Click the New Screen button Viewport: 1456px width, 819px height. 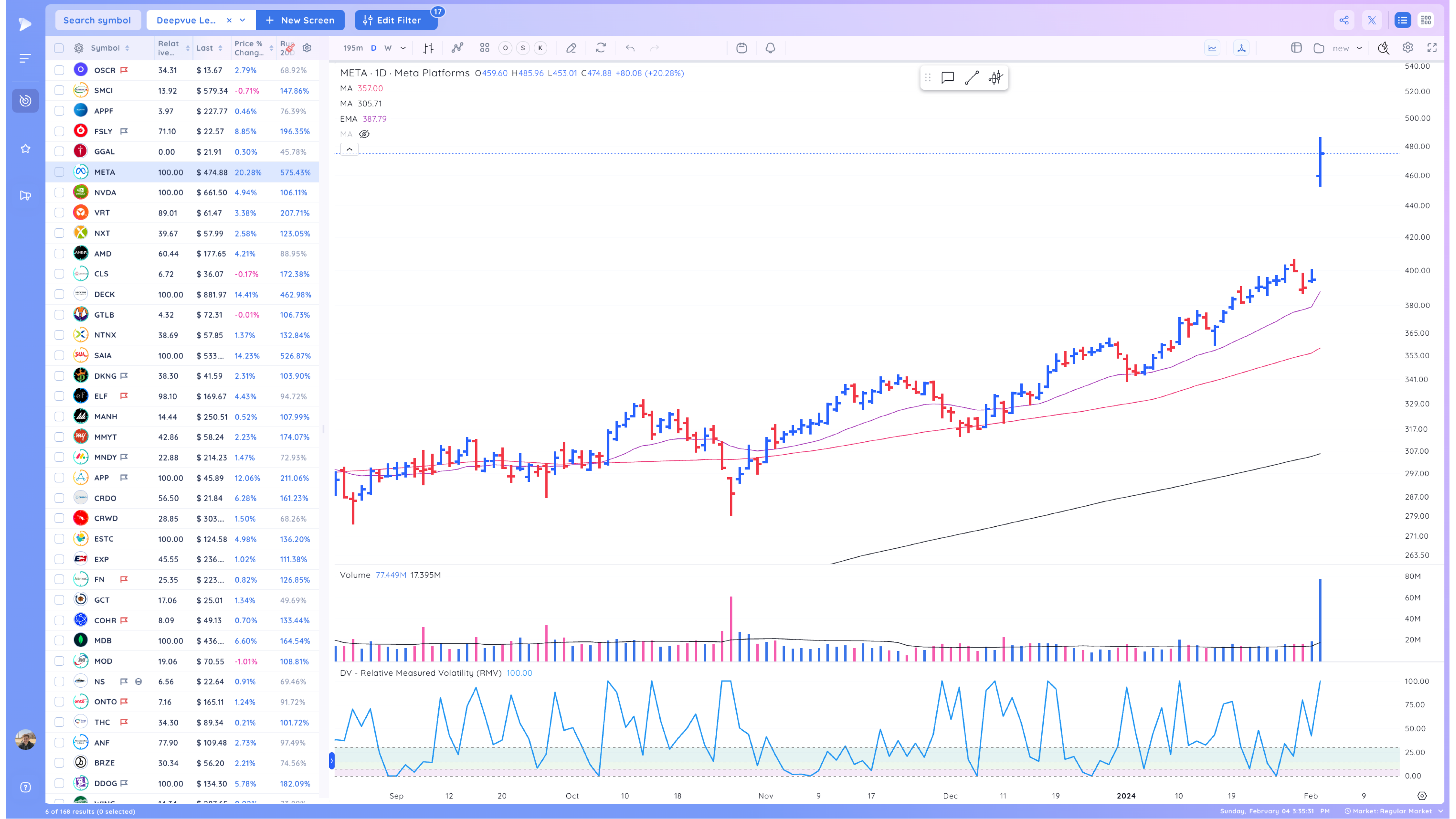(300, 20)
